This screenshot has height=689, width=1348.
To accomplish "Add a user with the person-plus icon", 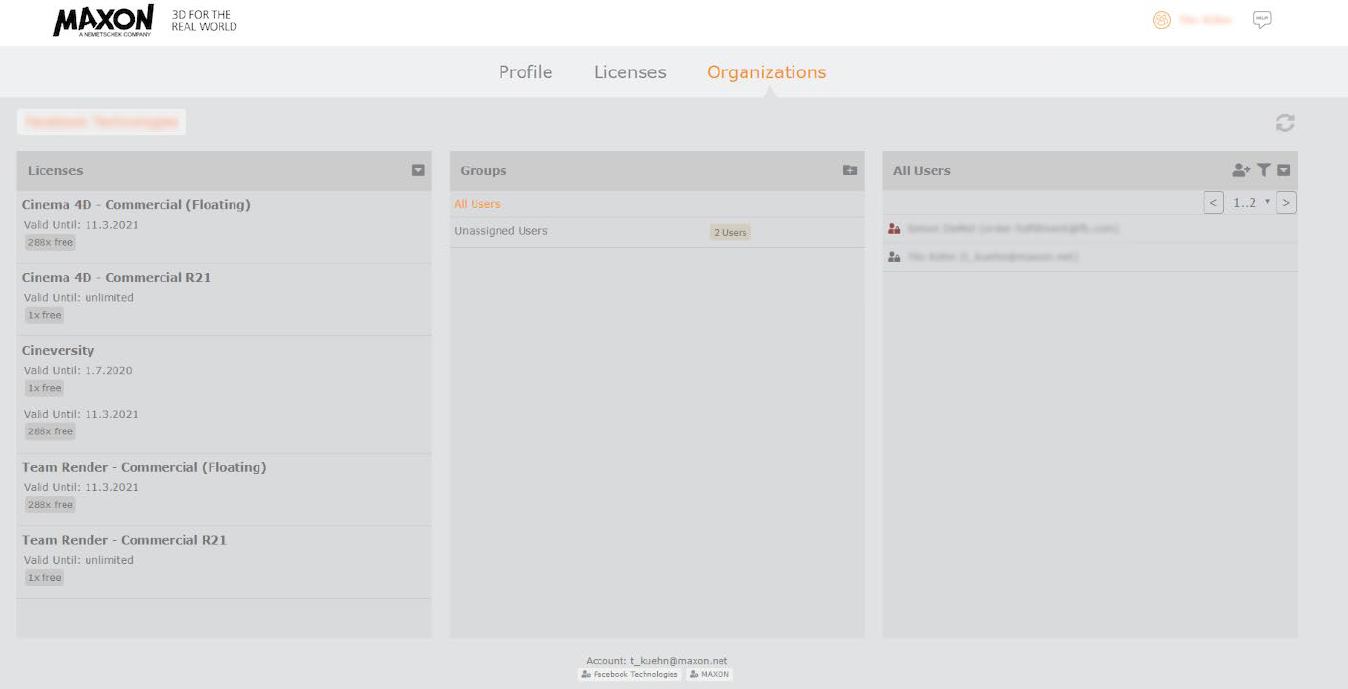I will pyautogui.click(x=1241, y=170).
